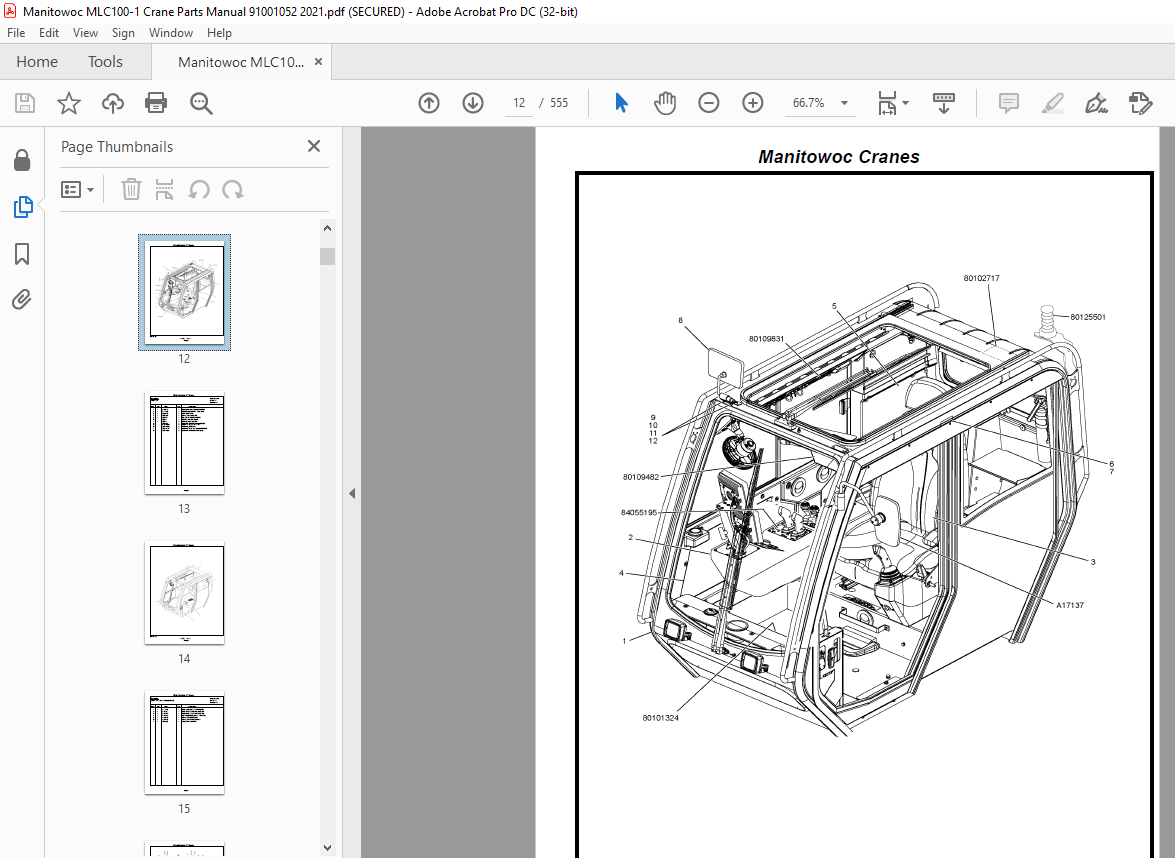Delete selected page thumbnail
This screenshot has width=1175, height=858.
[x=131, y=190]
